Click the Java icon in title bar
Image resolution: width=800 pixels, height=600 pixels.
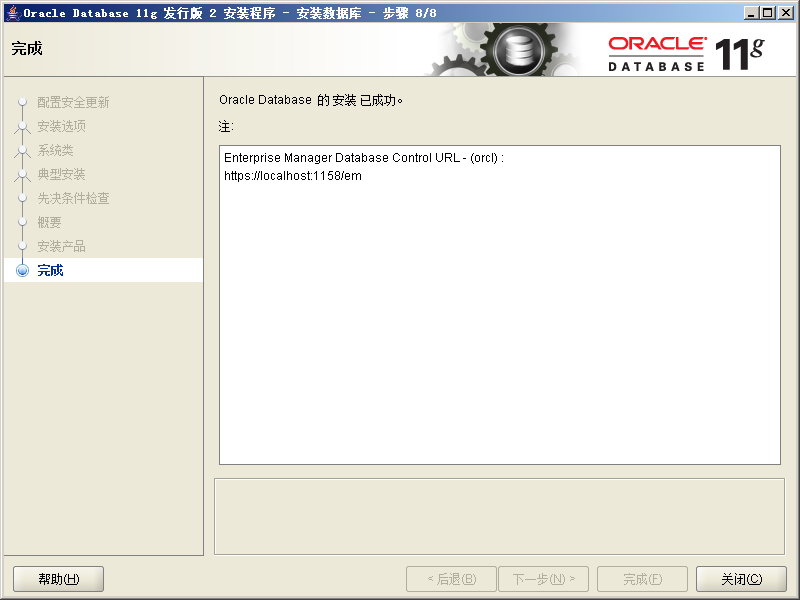coord(12,13)
